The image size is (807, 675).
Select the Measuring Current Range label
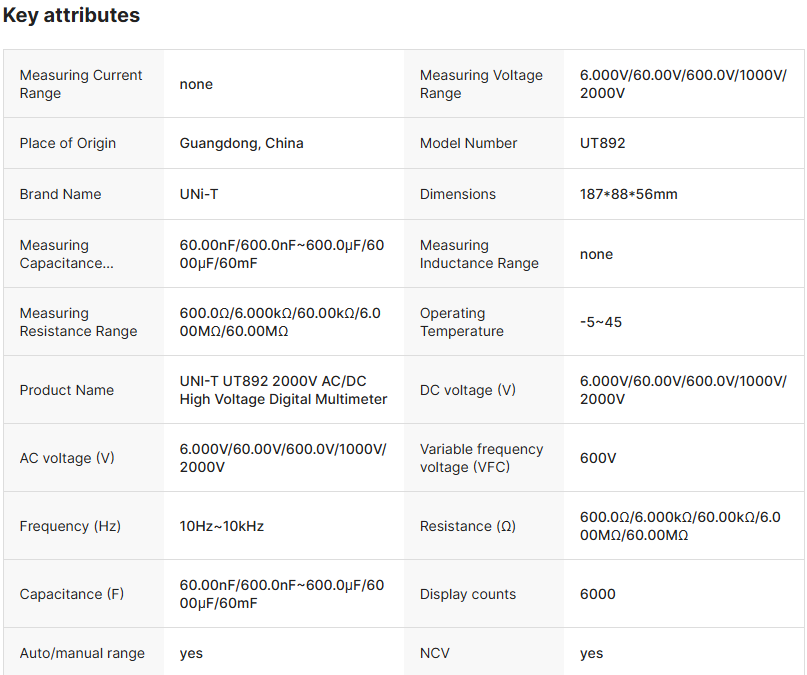point(81,84)
